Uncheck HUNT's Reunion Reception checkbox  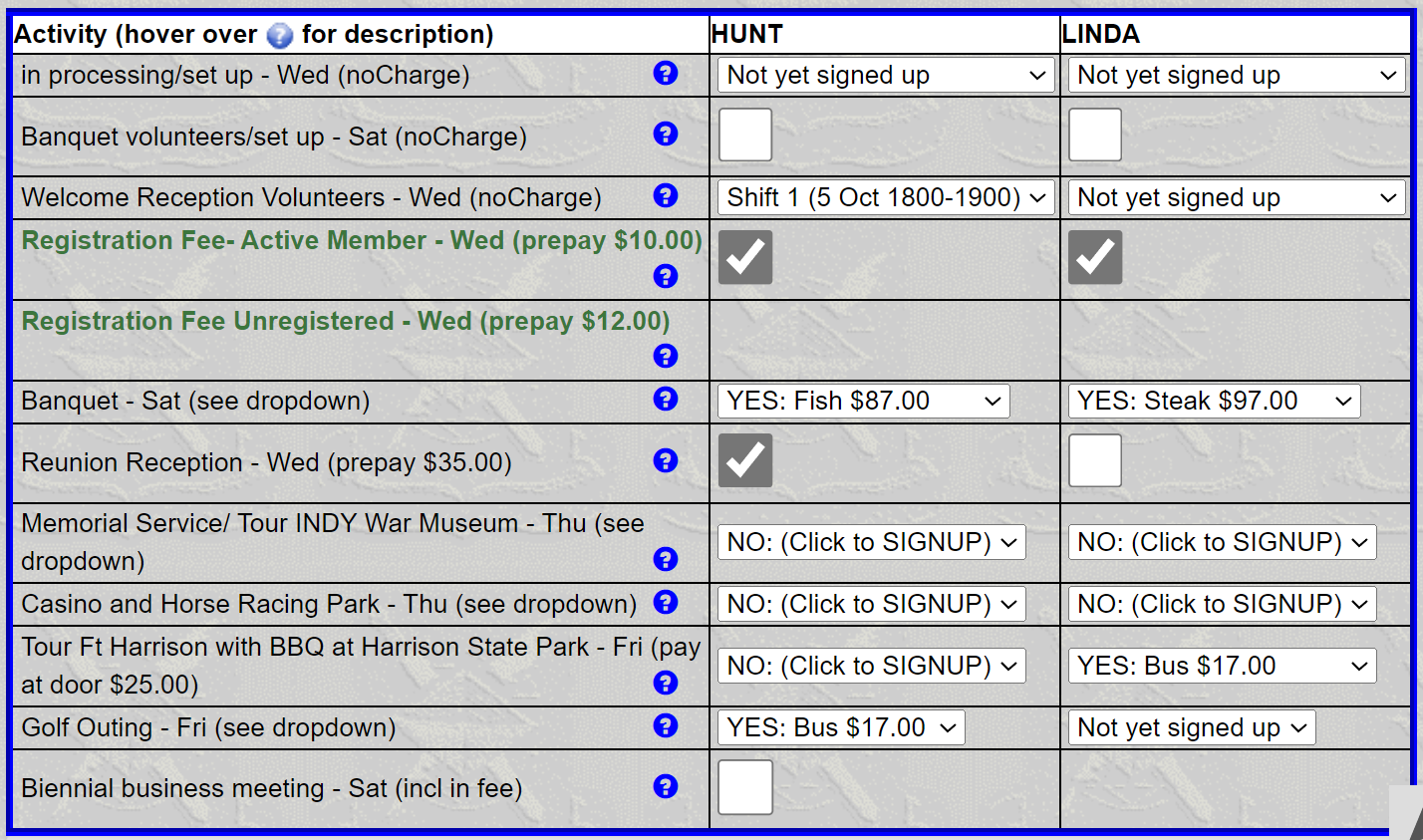point(745,460)
